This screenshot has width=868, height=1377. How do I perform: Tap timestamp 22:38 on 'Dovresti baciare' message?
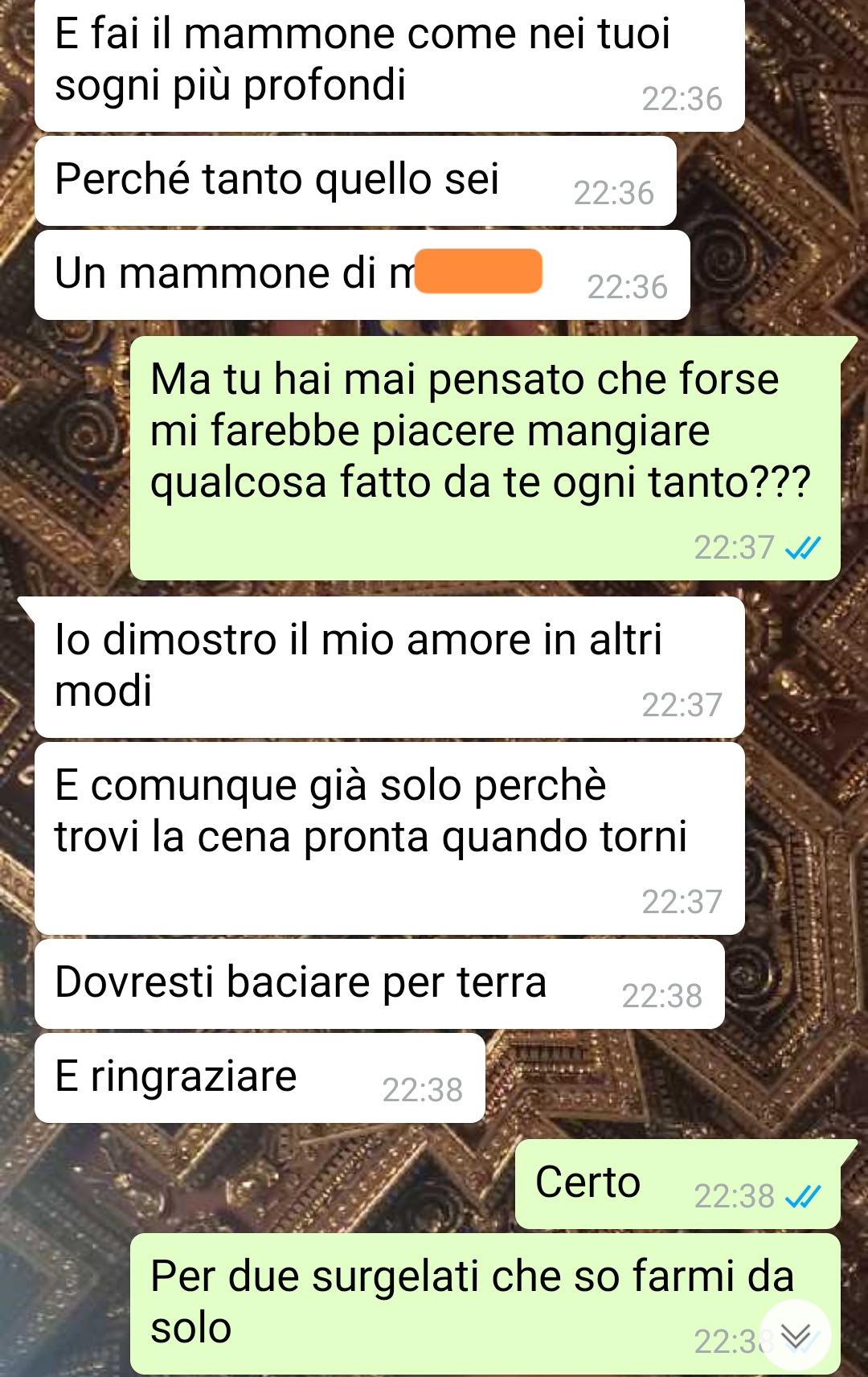coord(662,996)
